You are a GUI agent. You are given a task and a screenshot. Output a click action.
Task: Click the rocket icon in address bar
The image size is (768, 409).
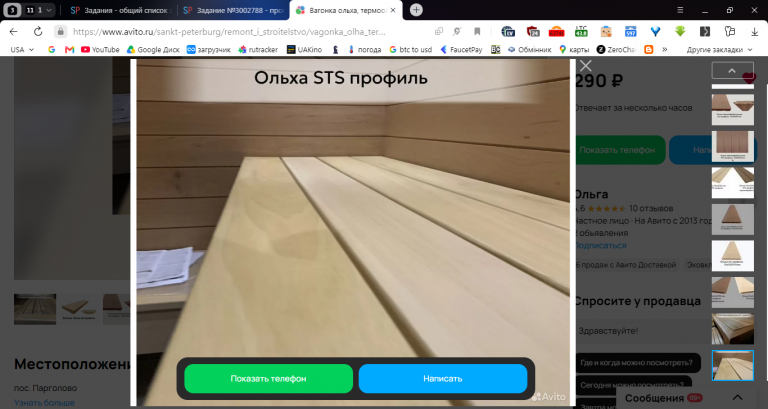(457, 31)
